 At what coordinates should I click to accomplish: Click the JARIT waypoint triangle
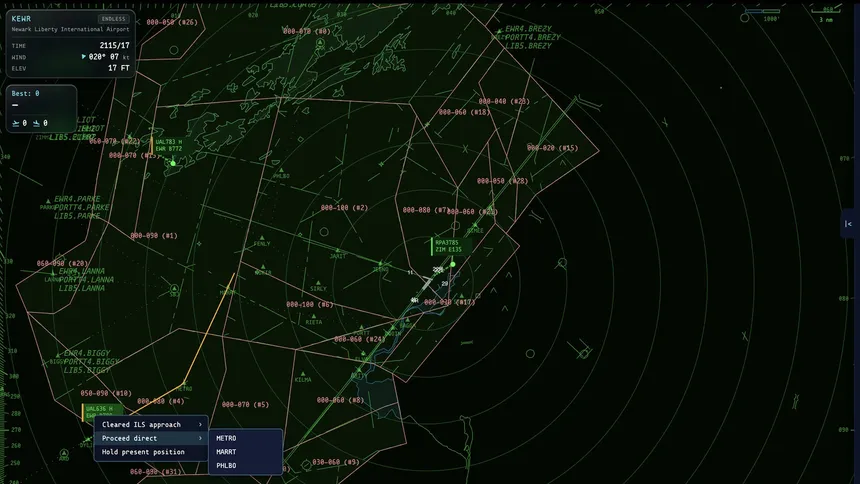coord(337,250)
